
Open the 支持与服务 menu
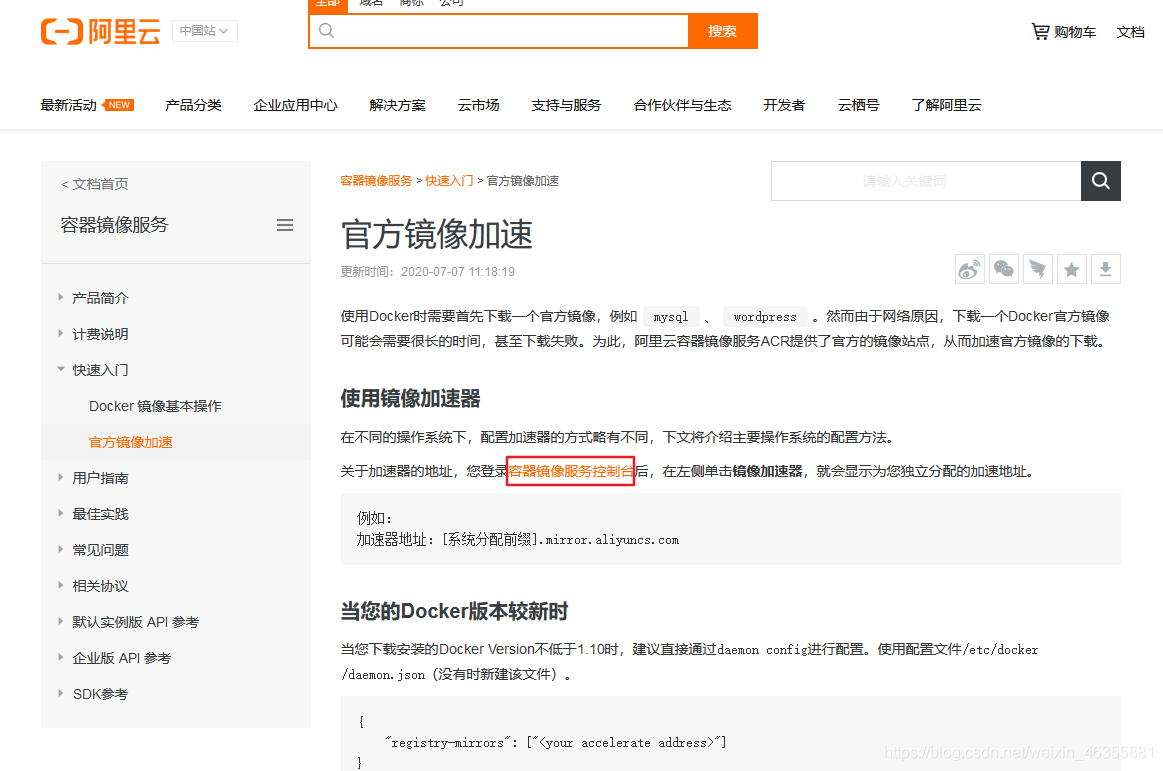click(566, 105)
